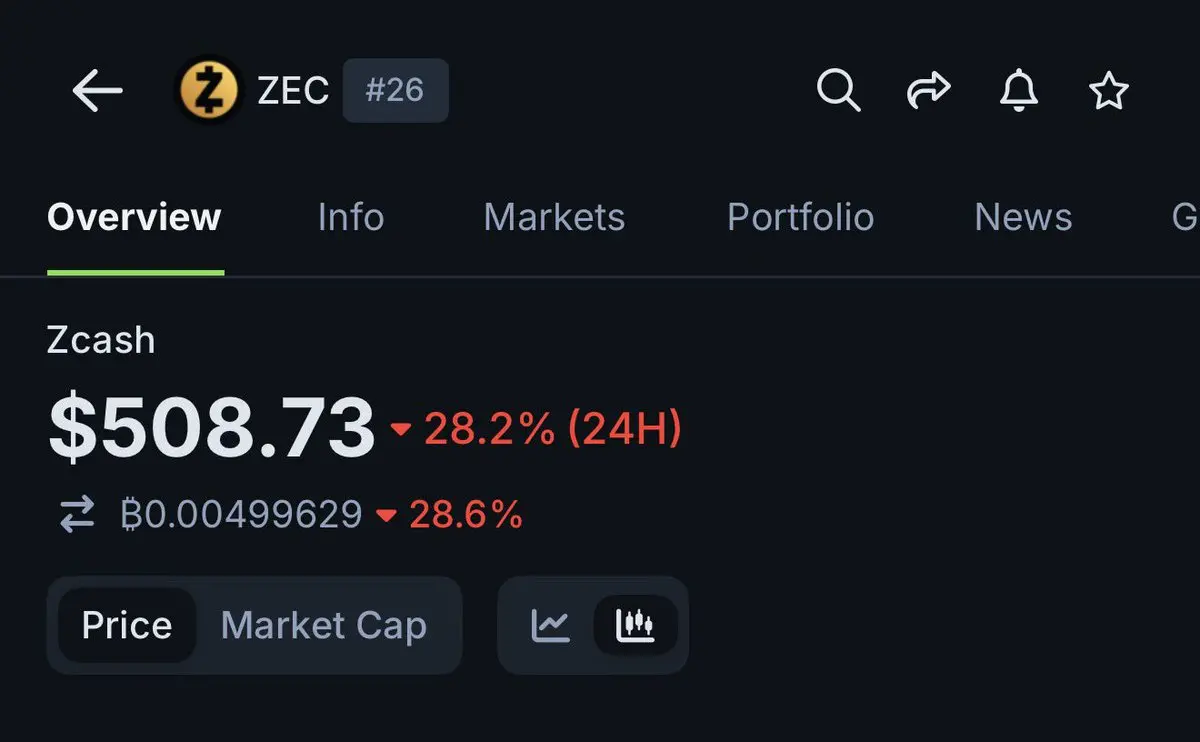Image resolution: width=1200 pixels, height=742 pixels.
Task: Switch to the candlestick chart view
Action: (635, 626)
